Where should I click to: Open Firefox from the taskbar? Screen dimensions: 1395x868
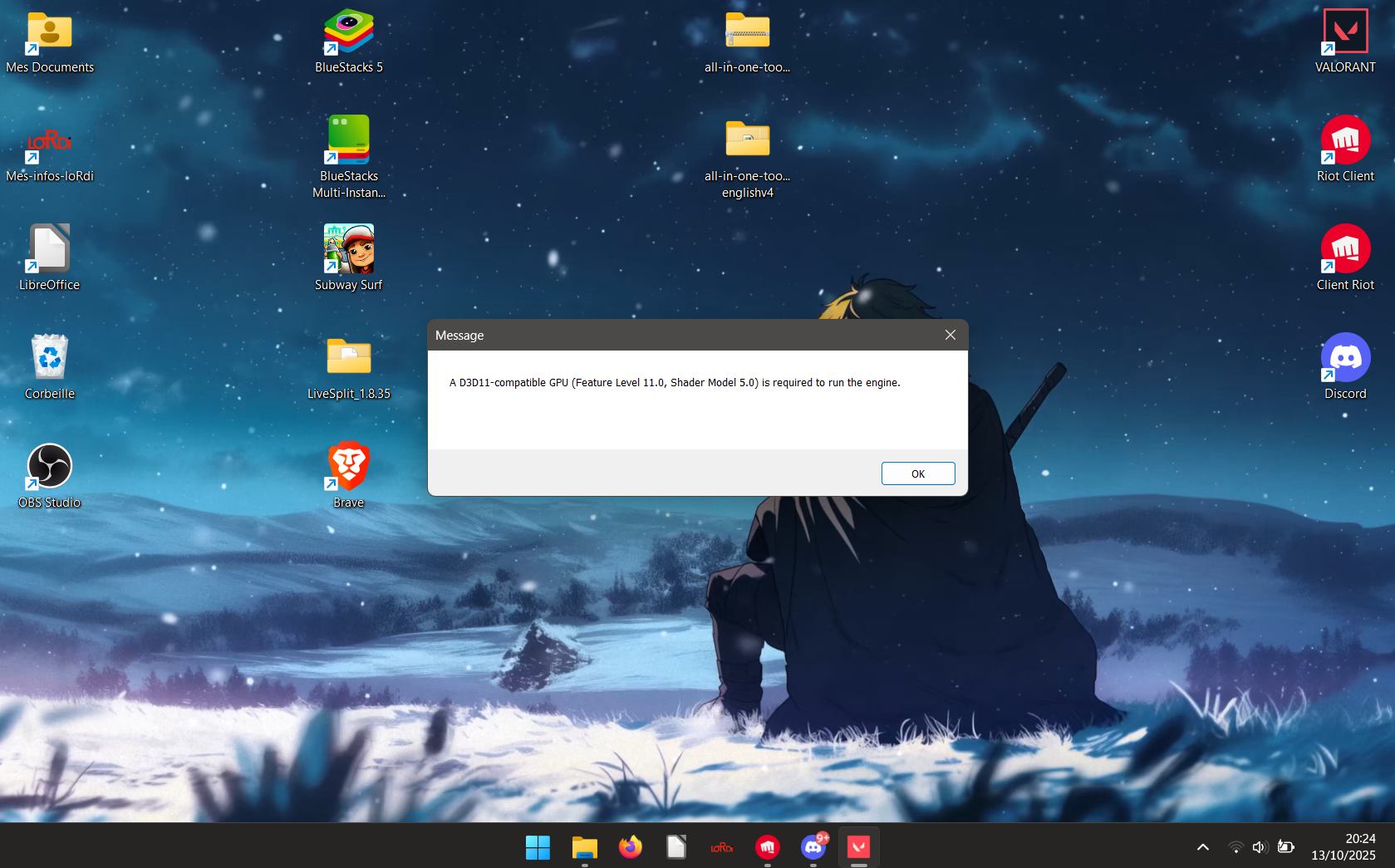pyautogui.click(x=631, y=847)
